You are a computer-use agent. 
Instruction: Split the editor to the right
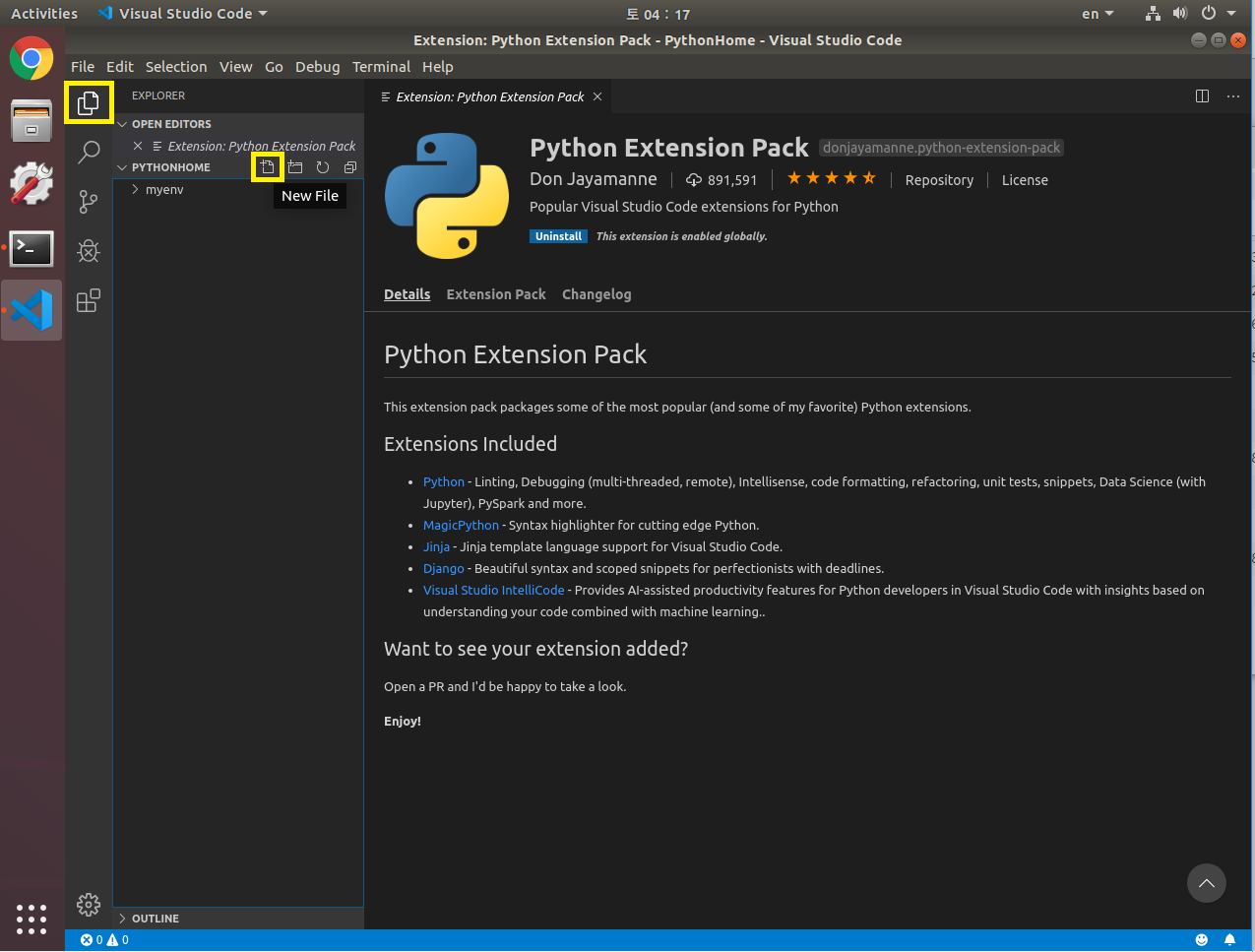[x=1202, y=95]
